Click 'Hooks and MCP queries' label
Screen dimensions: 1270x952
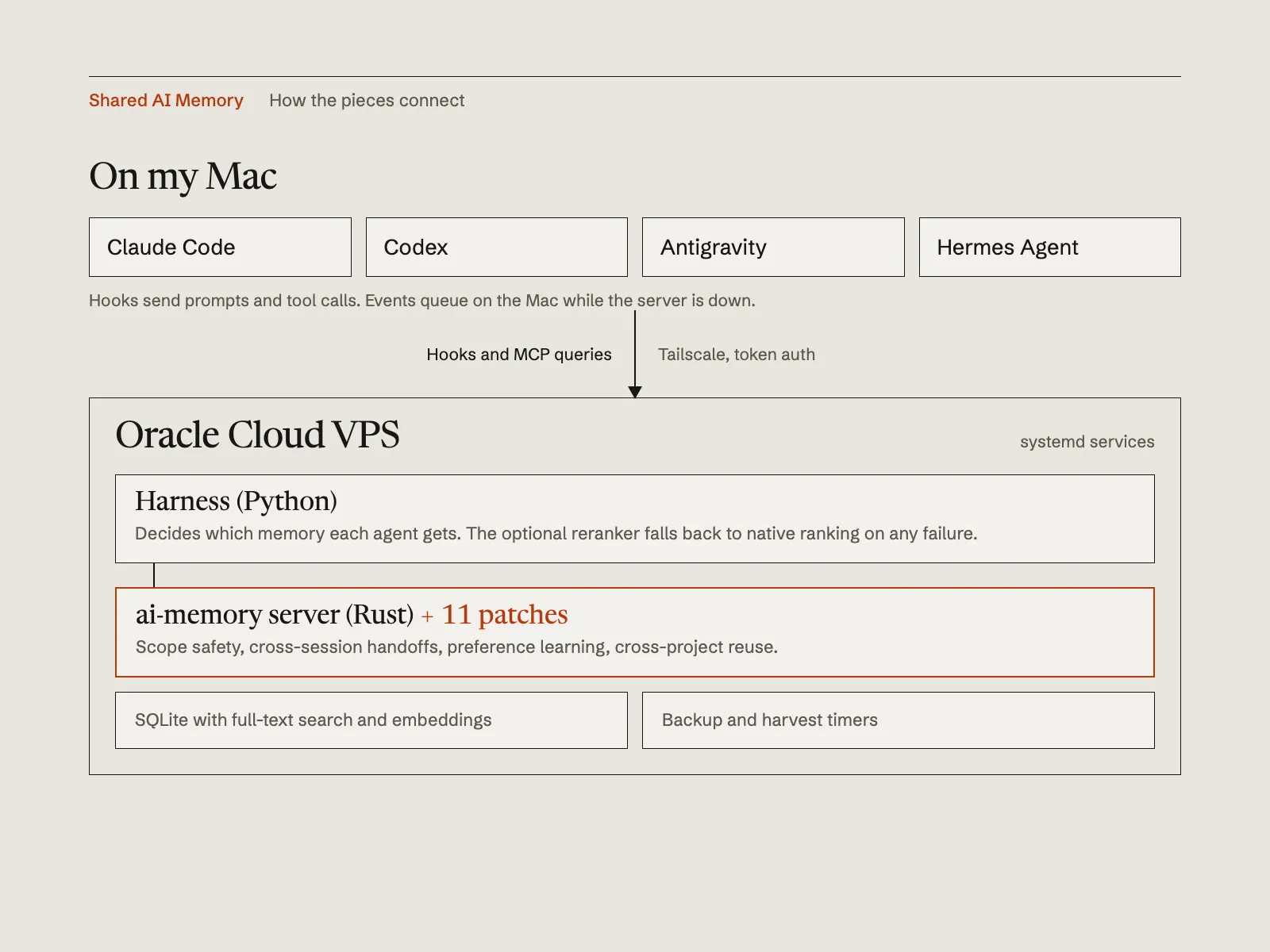[x=519, y=355]
